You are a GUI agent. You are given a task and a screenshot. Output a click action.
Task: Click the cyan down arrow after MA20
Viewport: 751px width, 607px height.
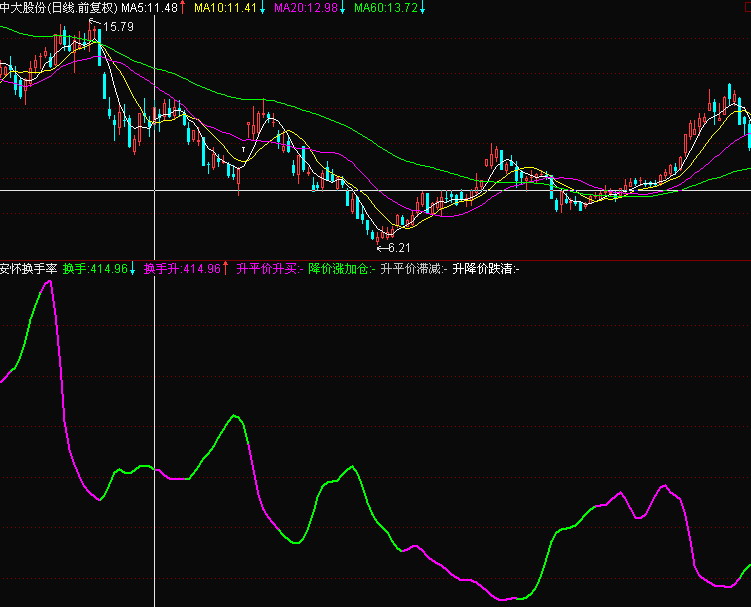coord(342,8)
